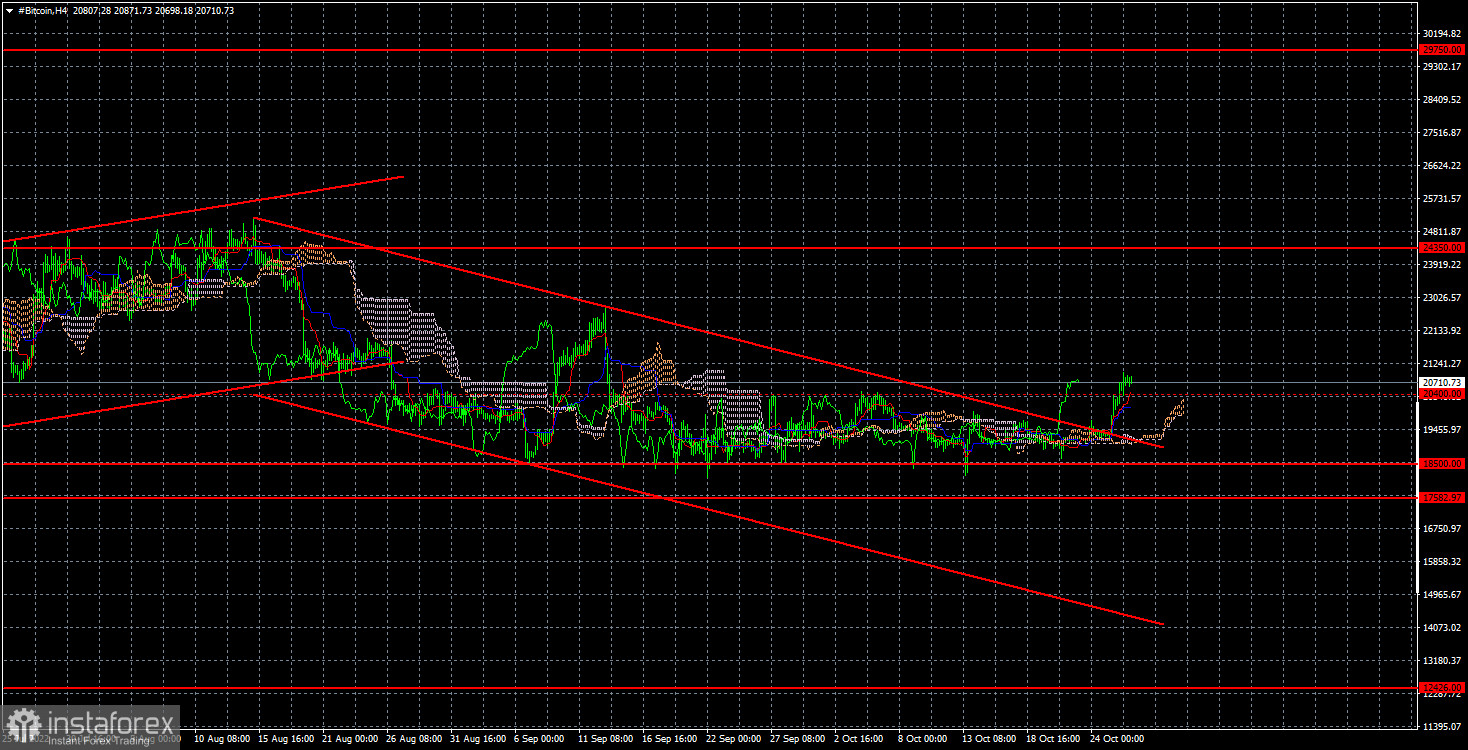Click the 28409.52 price axis value

click(1442, 99)
